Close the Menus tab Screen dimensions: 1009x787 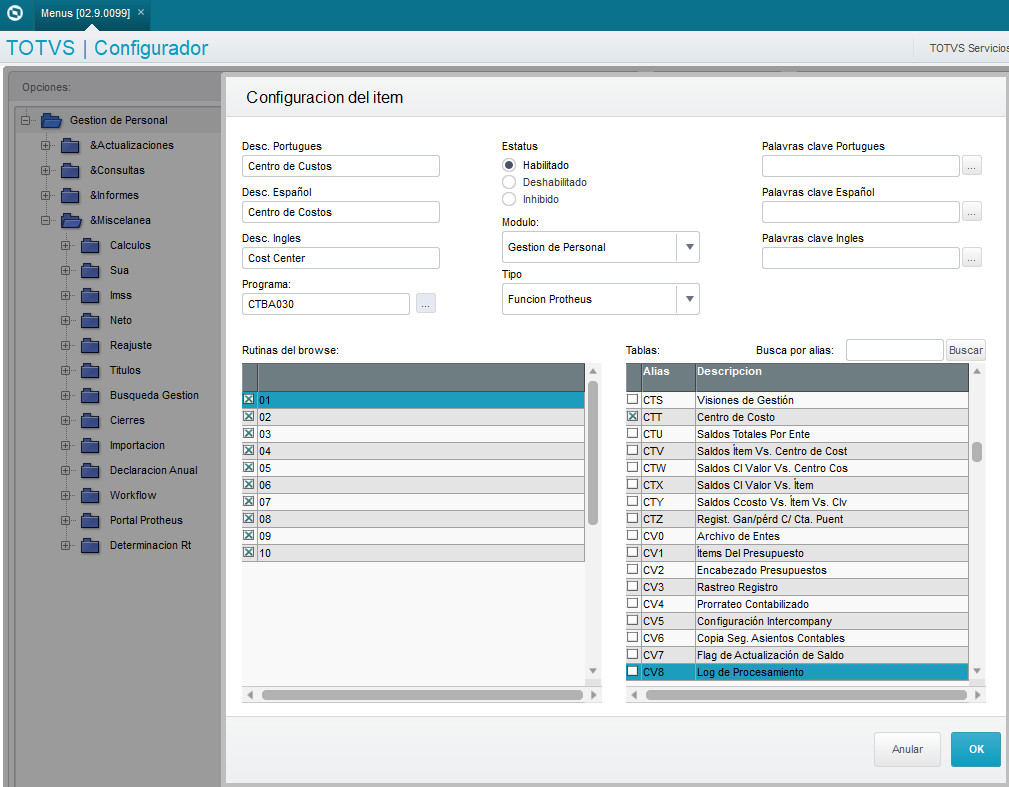(141, 12)
